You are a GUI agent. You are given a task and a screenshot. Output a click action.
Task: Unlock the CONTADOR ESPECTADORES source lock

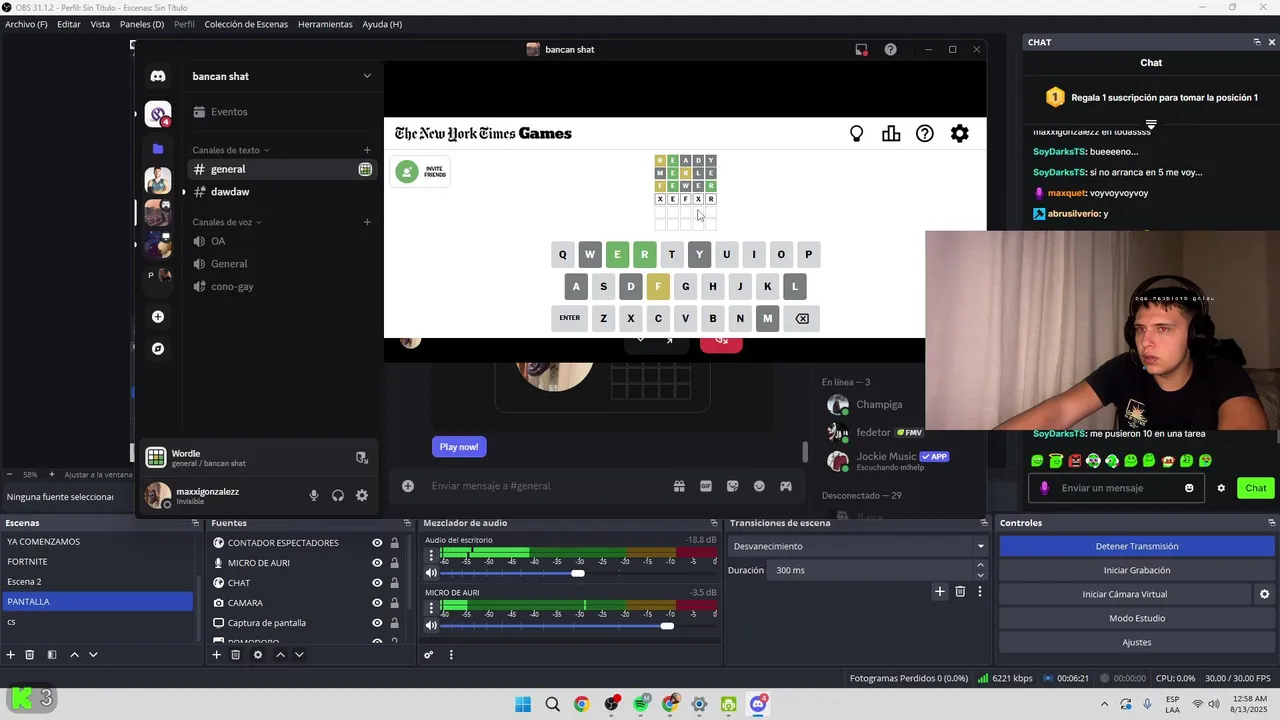point(395,543)
